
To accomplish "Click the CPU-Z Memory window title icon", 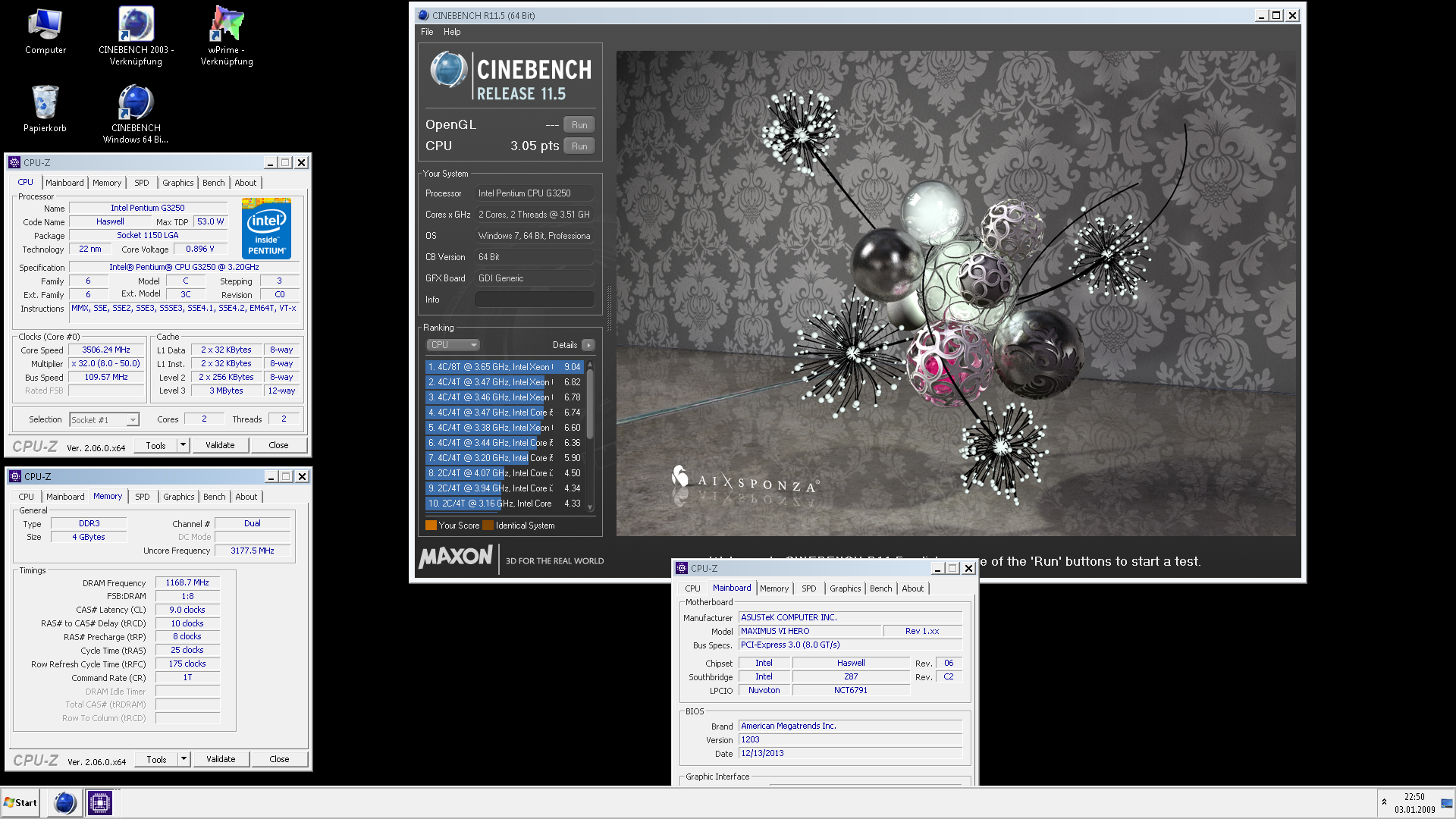I will click(15, 476).
